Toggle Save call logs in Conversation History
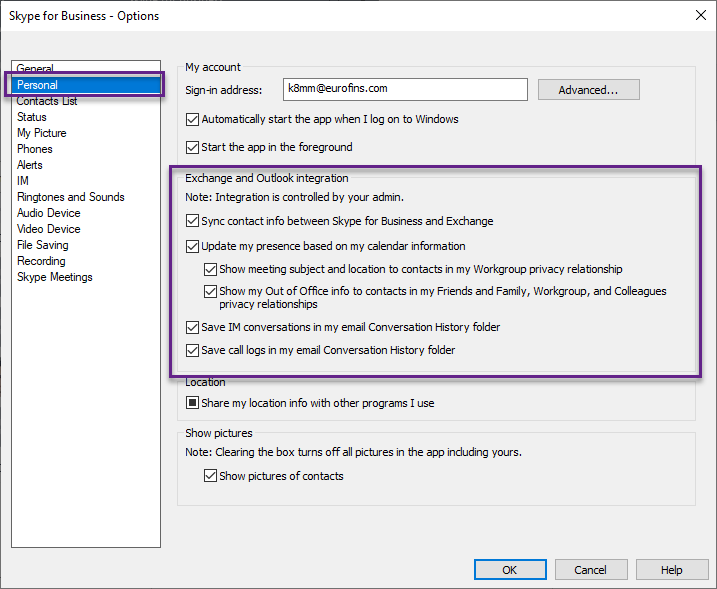The image size is (717, 589). [193, 350]
